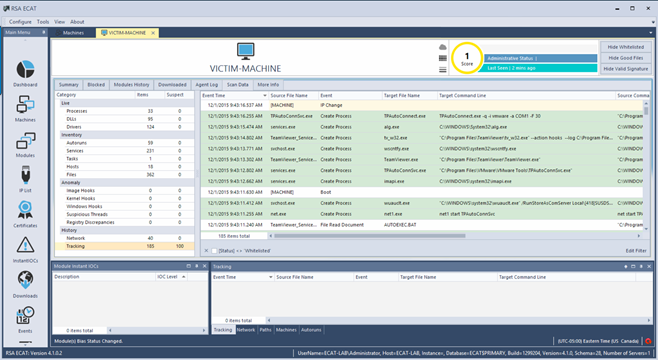Click the horizontal scrollbar in Module Instant IOCs

pyautogui.click(x=157, y=331)
